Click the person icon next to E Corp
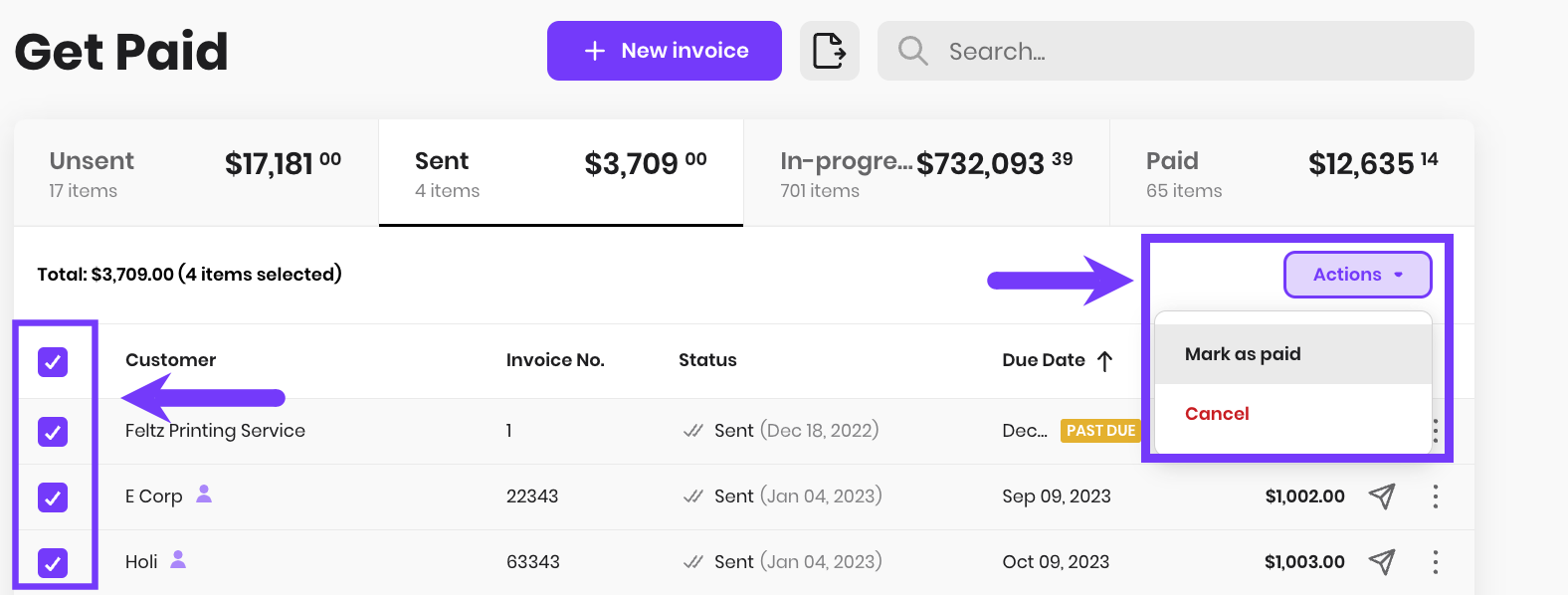The height and width of the screenshot is (595, 1568). [x=204, y=494]
